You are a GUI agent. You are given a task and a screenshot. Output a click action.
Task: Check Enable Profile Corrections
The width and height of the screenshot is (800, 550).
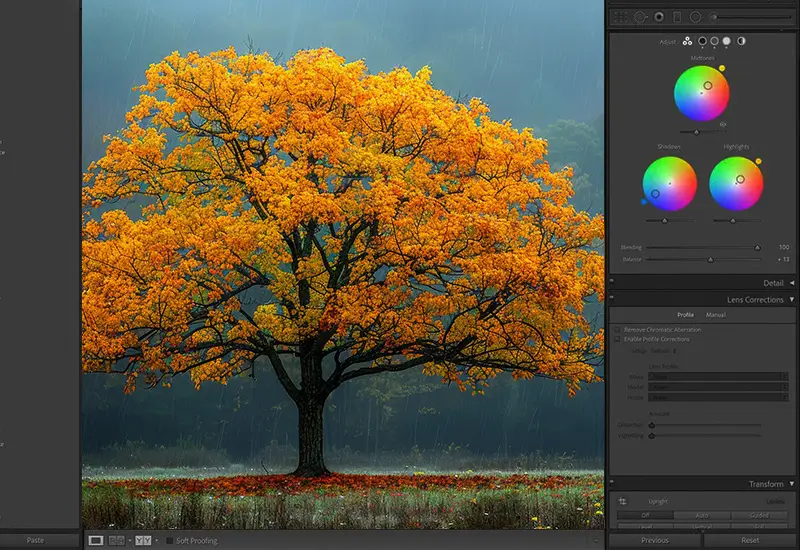[x=617, y=339]
